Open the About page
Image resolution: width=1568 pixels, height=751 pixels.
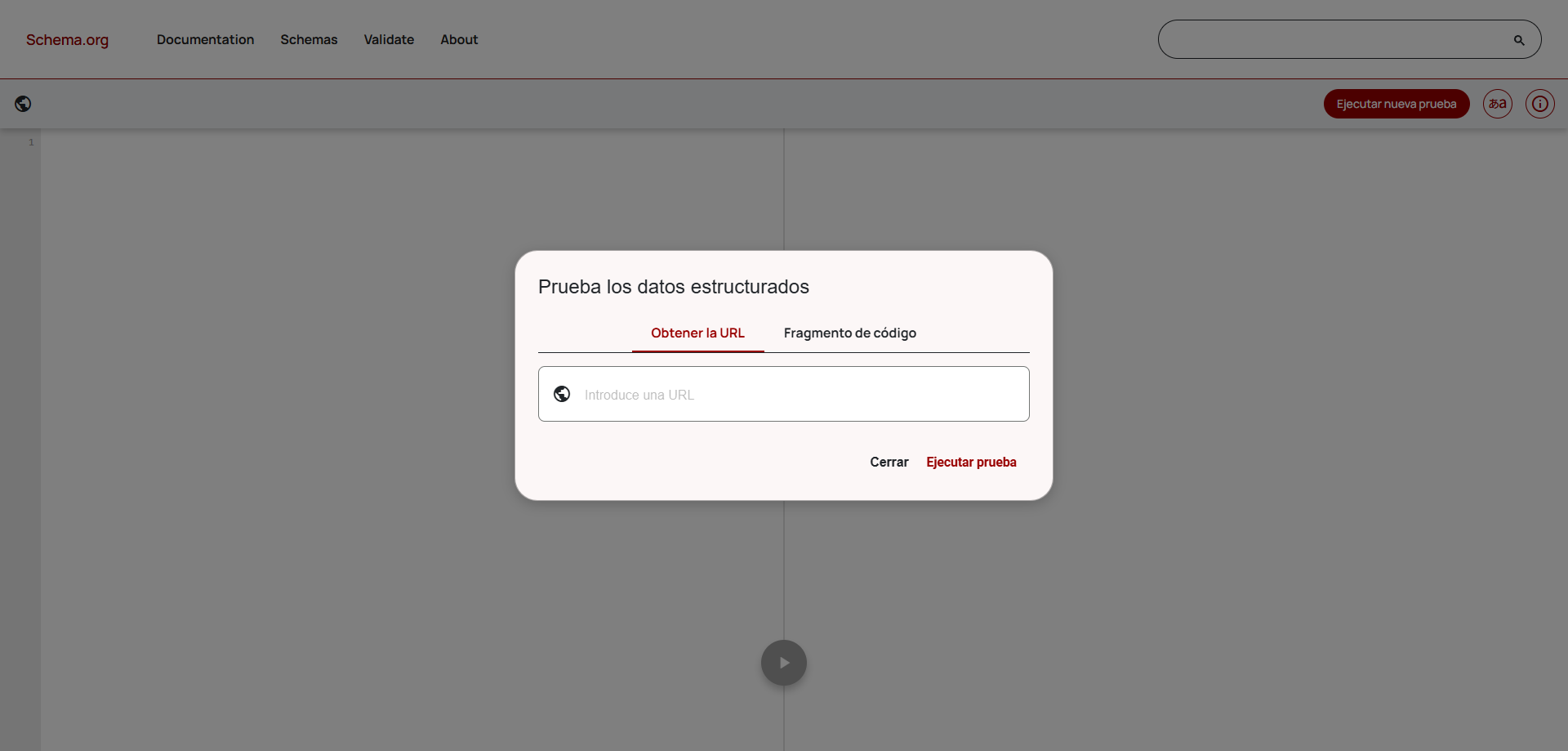click(459, 39)
